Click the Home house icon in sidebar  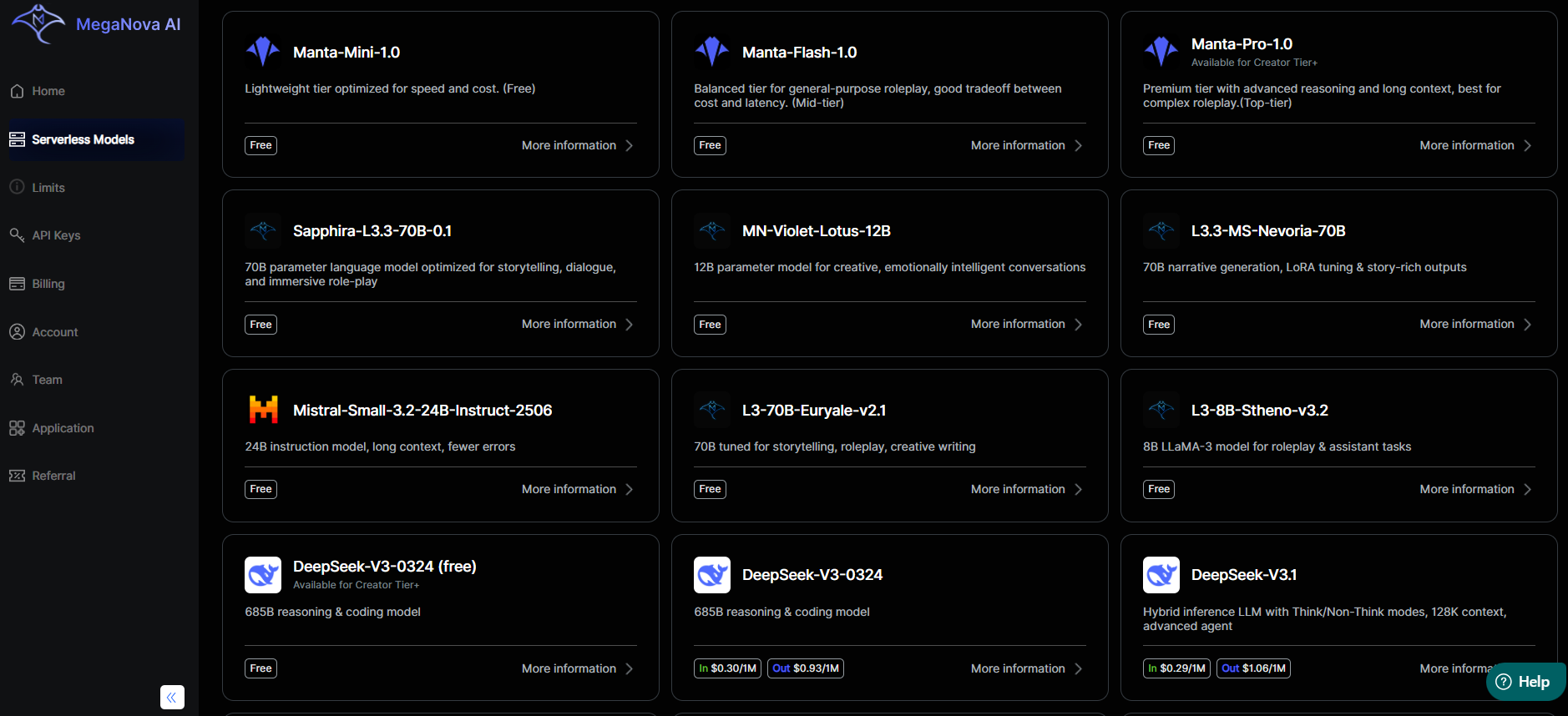[x=17, y=91]
